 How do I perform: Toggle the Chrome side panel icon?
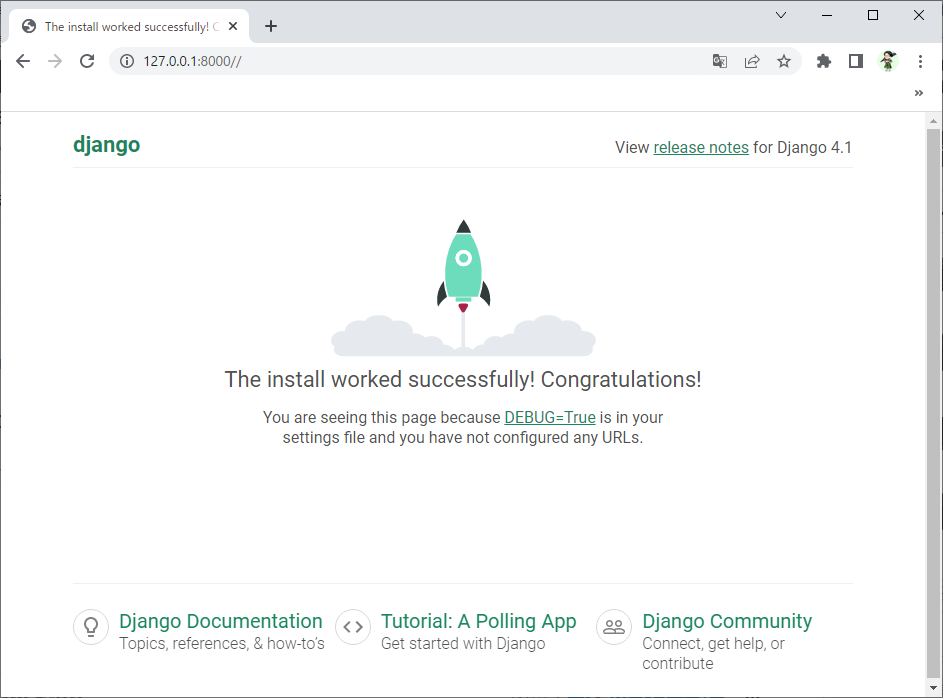[x=856, y=61]
